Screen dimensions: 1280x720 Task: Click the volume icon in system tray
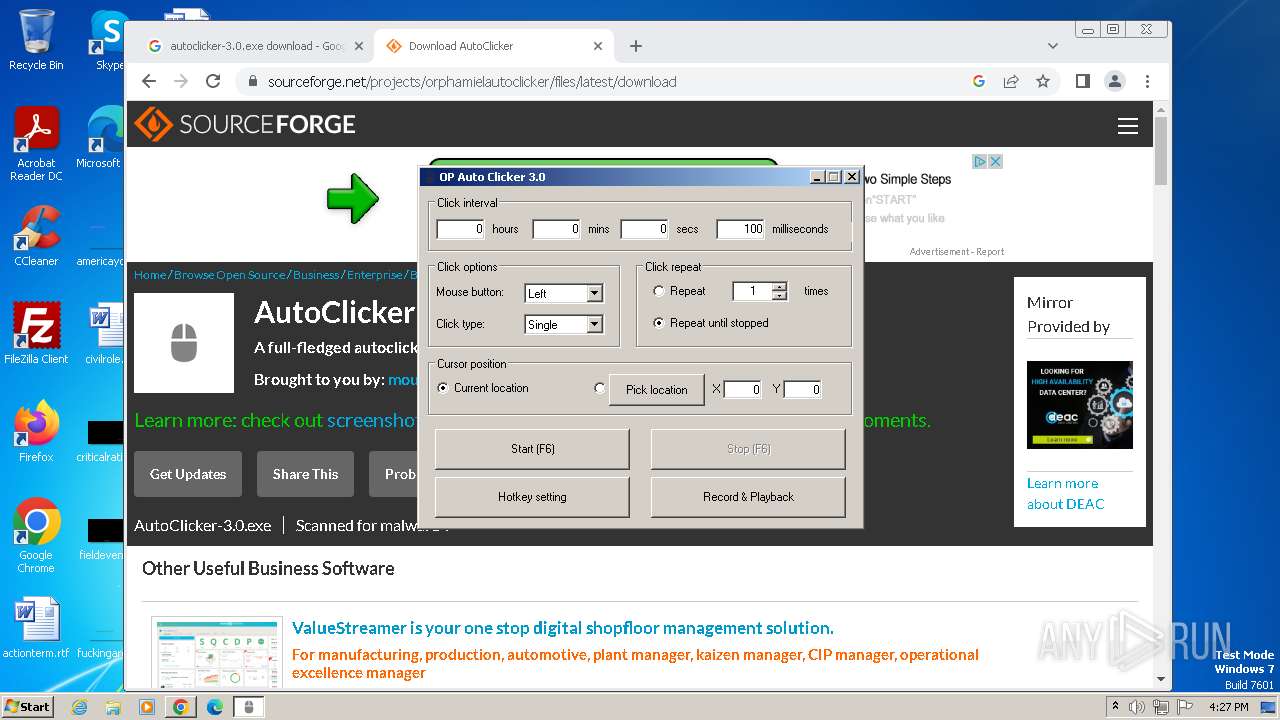click(1137, 707)
